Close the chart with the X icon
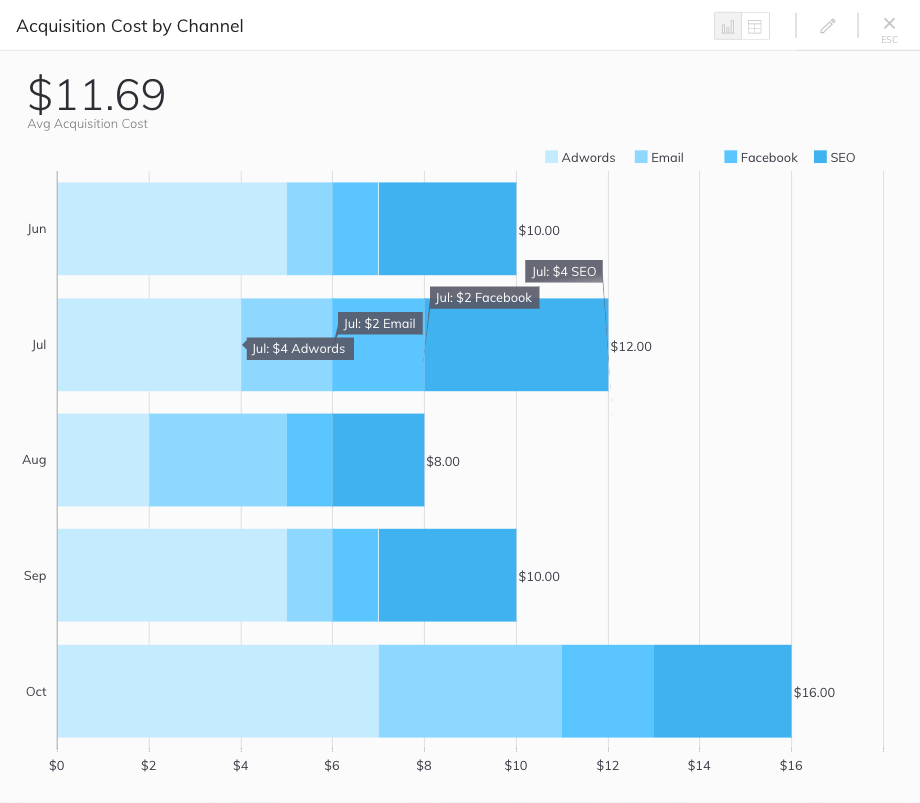Viewport: 920px width, 803px height. (x=889, y=23)
